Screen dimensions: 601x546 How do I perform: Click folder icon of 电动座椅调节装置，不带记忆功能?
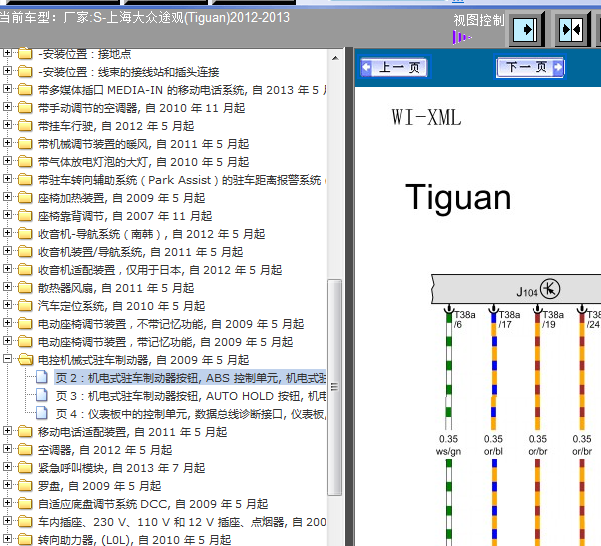(25, 324)
